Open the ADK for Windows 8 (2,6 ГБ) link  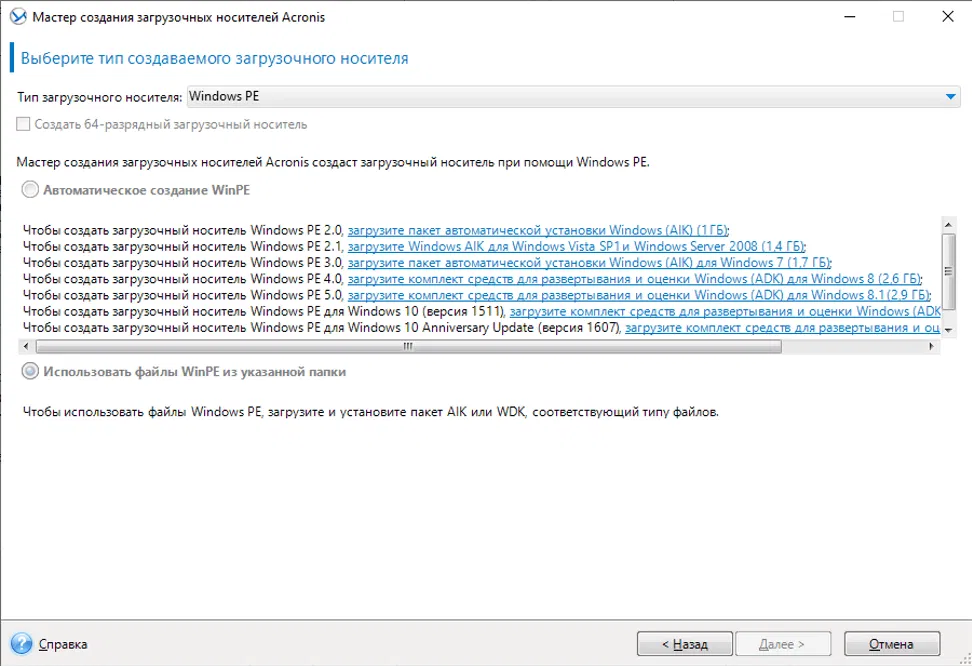tap(635, 278)
